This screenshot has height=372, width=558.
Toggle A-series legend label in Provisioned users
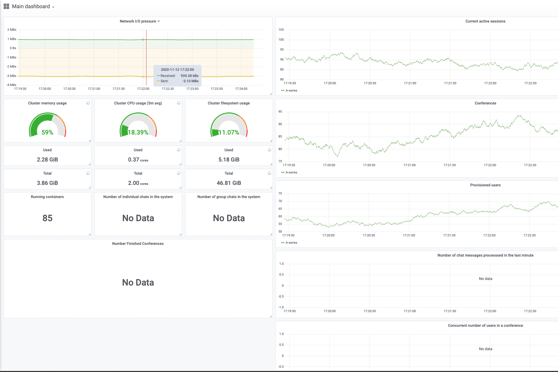click(x=291, y=242)
